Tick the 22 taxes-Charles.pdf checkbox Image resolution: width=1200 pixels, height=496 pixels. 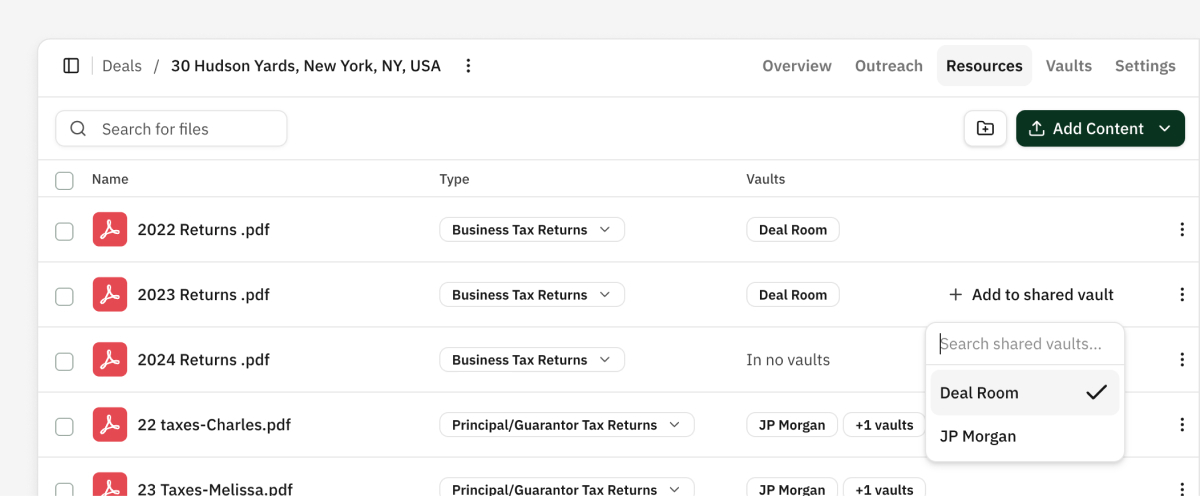[64, 426]
